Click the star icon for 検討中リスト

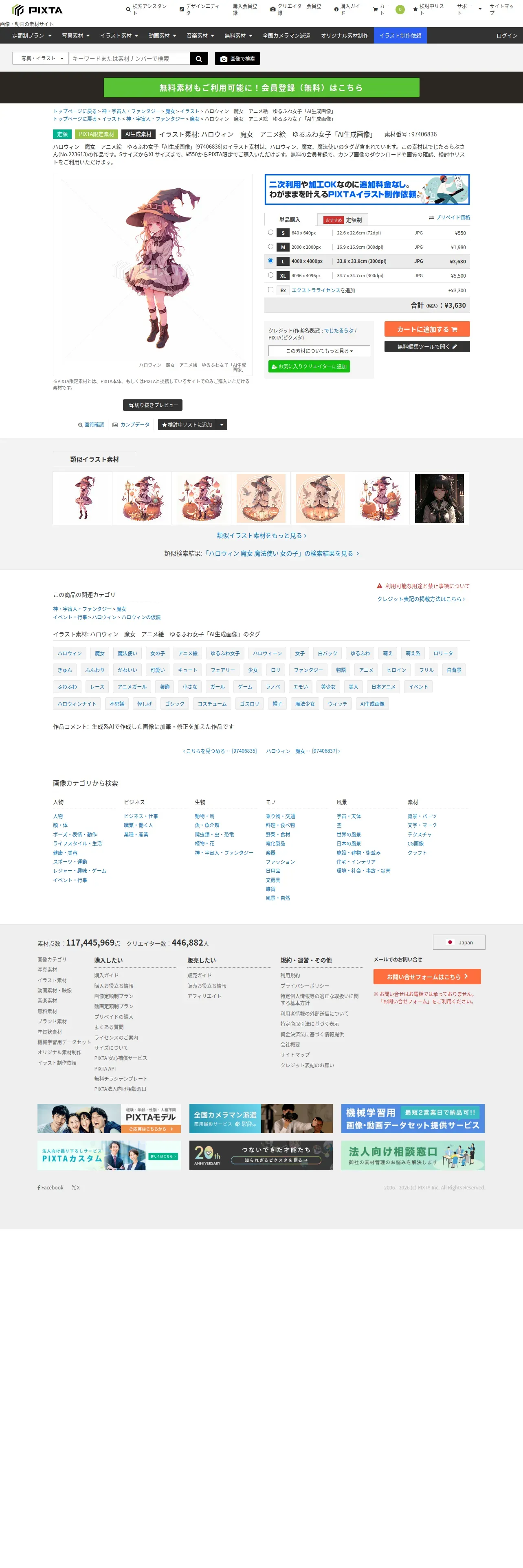point(415,10)
